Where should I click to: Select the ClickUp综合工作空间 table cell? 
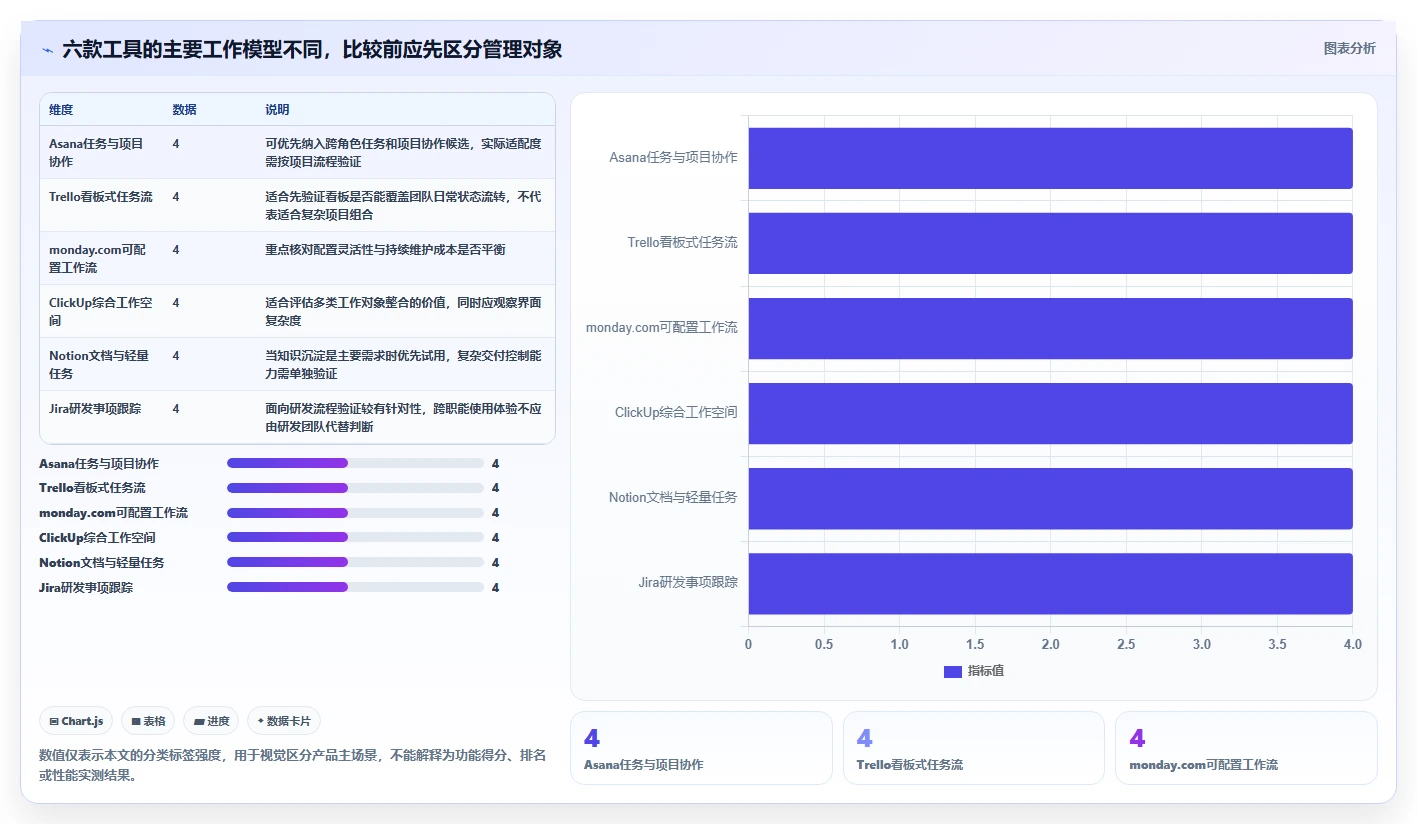click(101, 311)
